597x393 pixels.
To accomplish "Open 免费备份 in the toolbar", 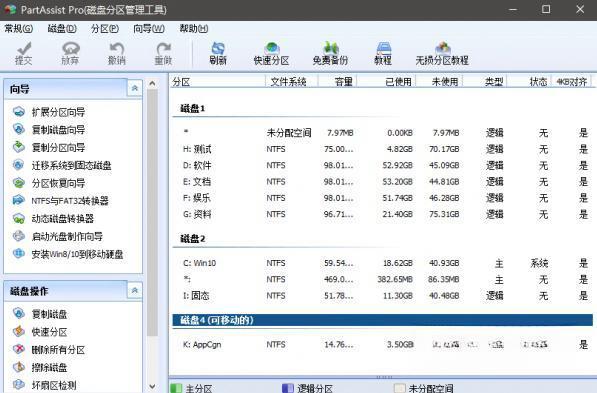I will click(x=330, y=53).
